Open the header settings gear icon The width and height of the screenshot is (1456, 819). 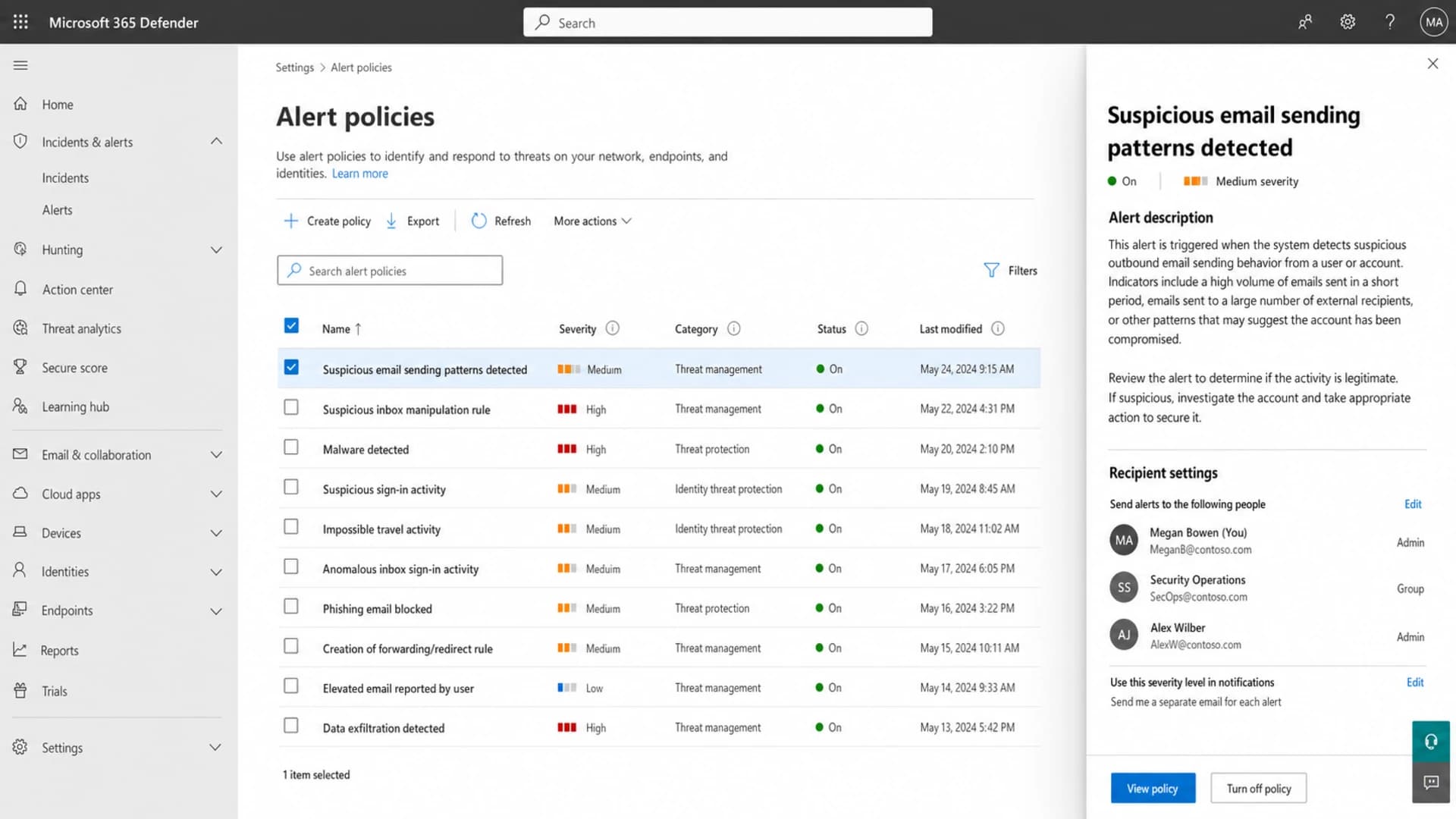[1348, 22]
